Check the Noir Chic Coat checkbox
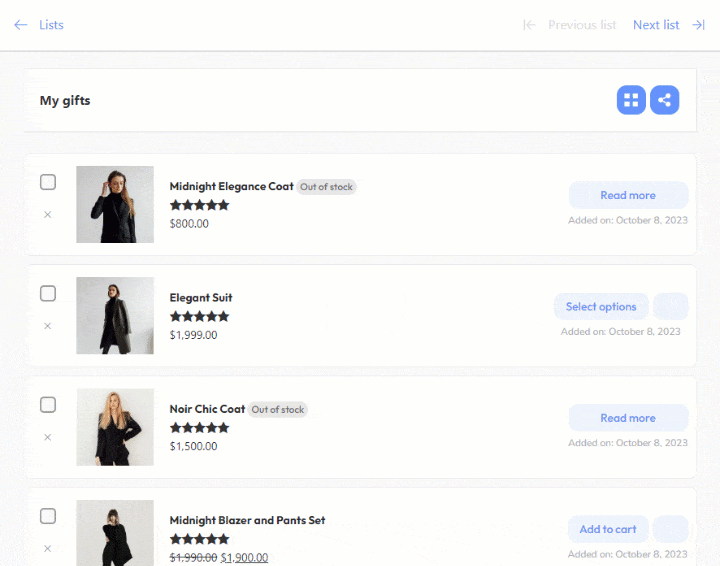 (x=48, y=405)
